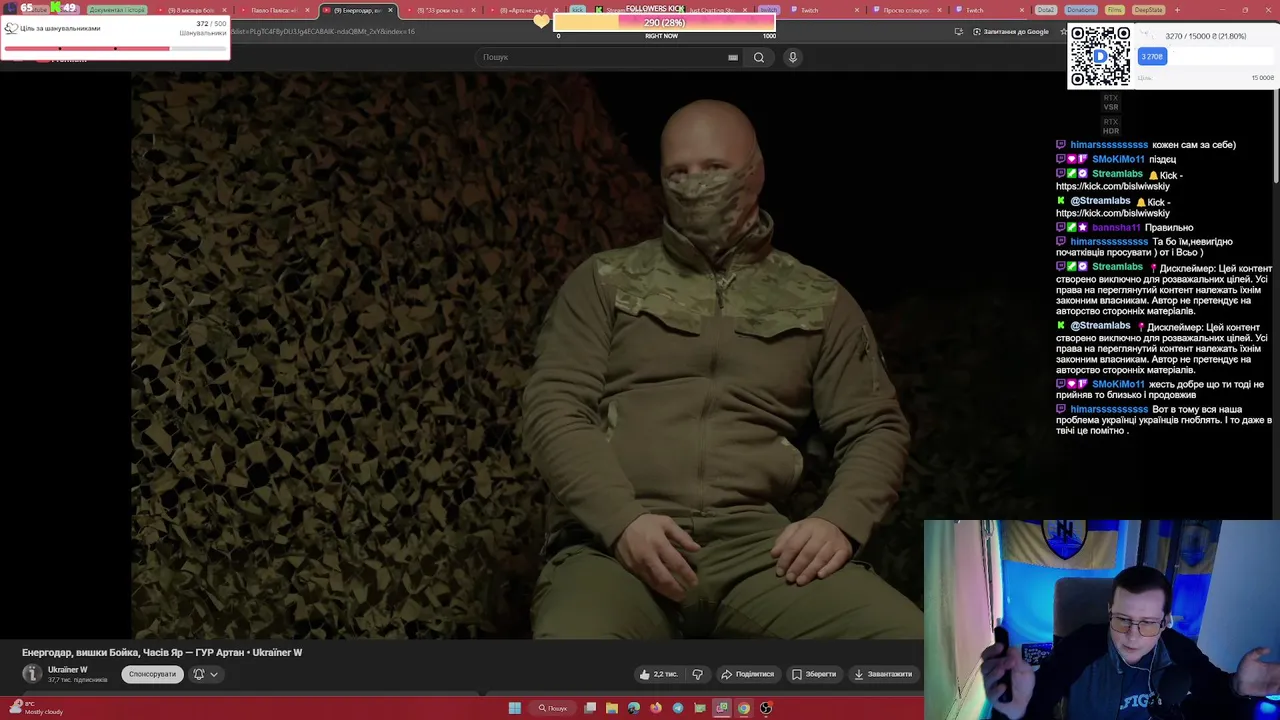Close the Енергодар browser tab
The height and width of the screenshot is (720, 1280).
tap(390, 10)
